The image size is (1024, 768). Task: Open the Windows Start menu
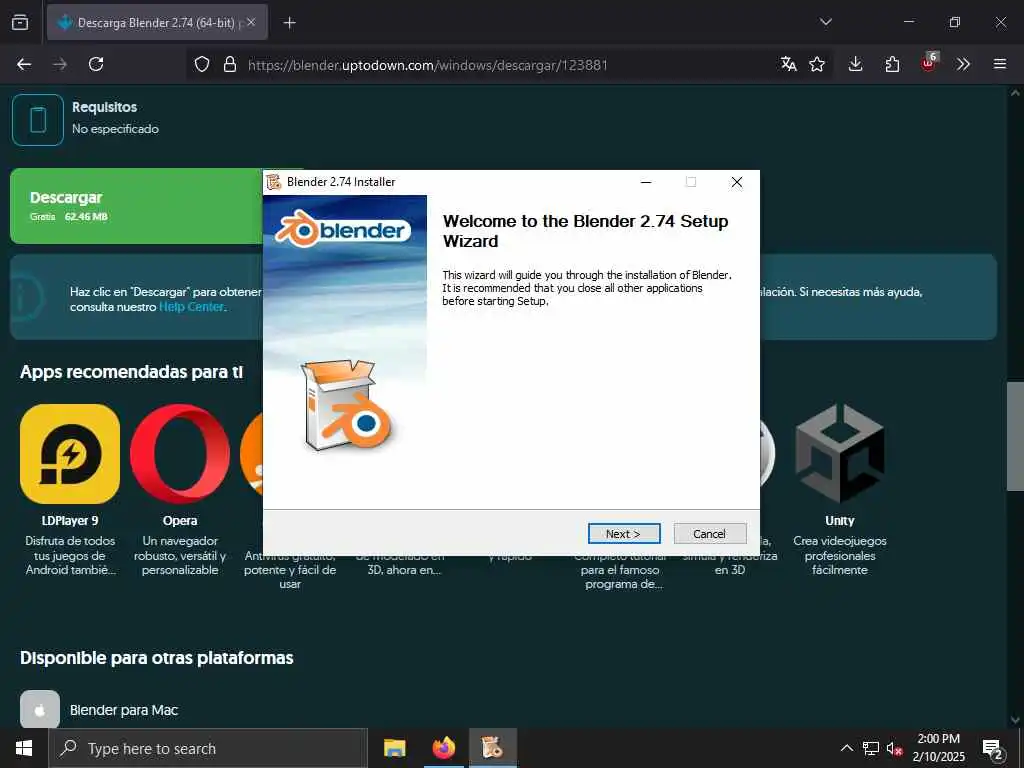click(24, 748)
